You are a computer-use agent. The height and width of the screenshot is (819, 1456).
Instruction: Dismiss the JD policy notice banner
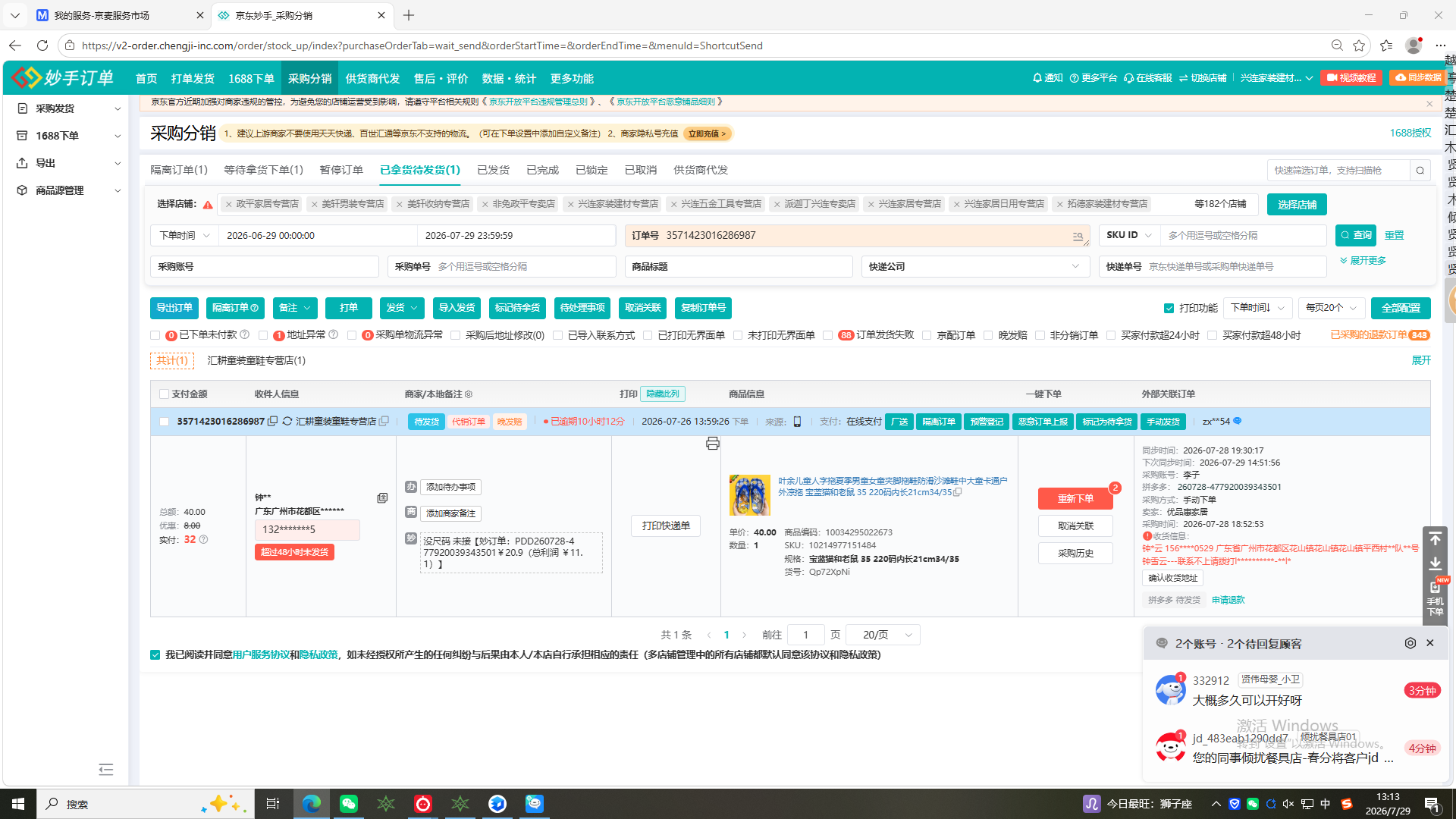1429,103
